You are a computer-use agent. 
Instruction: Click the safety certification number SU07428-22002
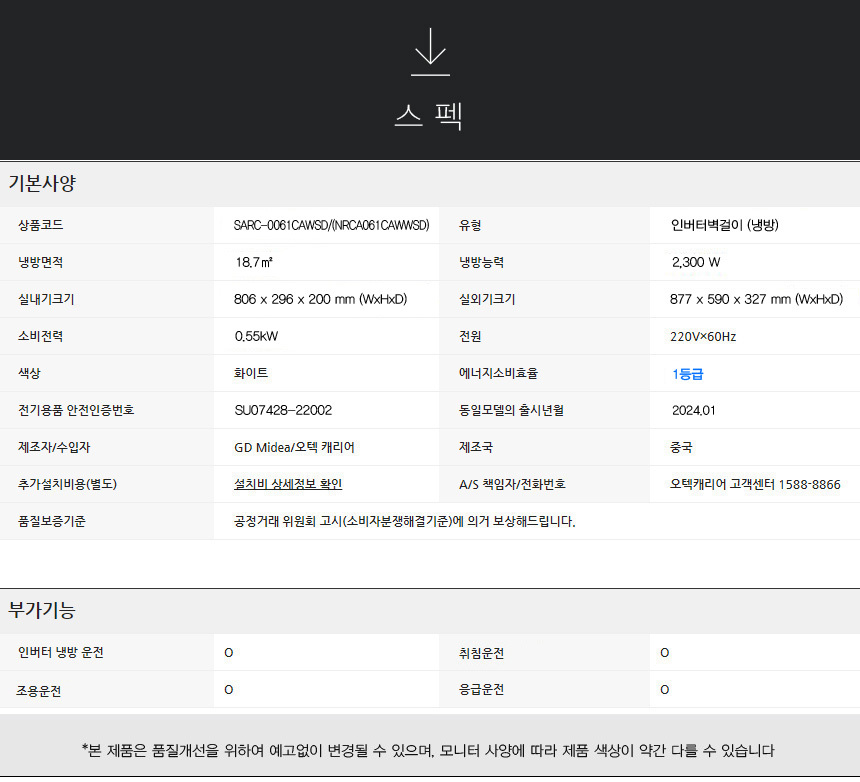pos(283,410)
